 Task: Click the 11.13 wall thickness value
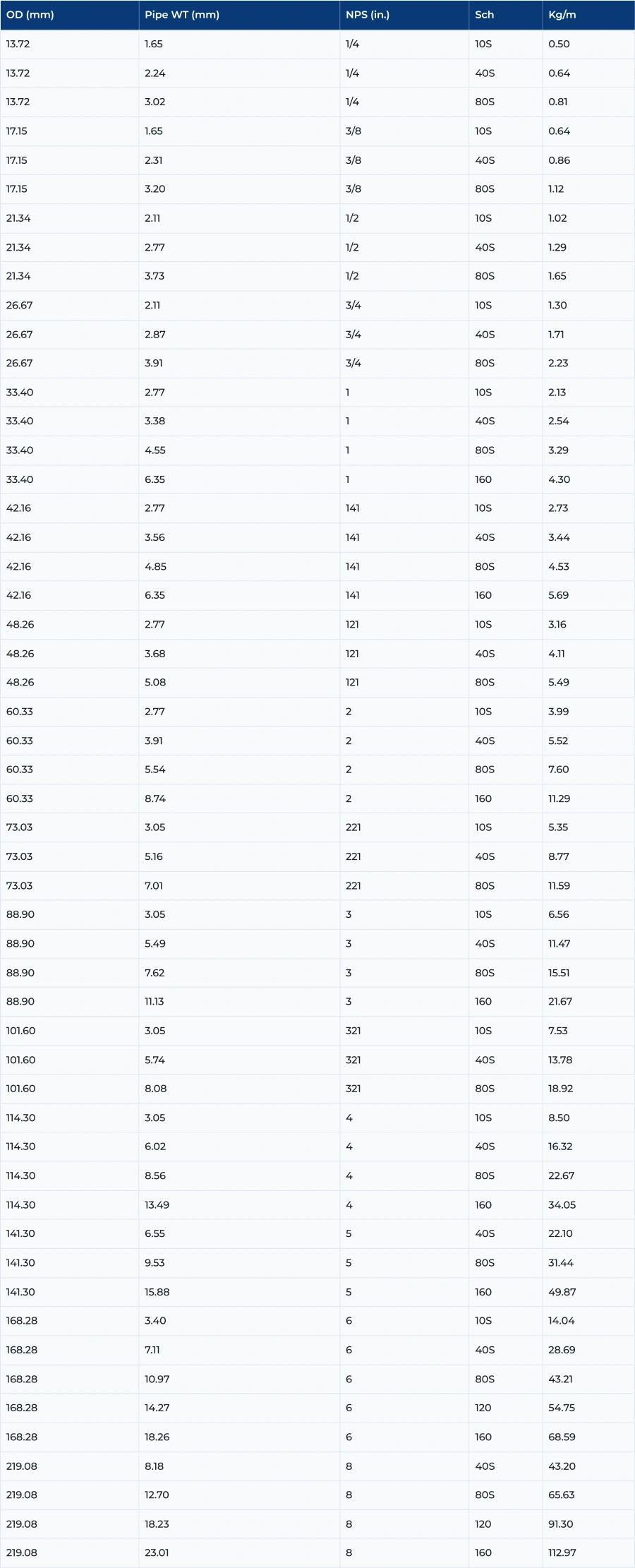click(154, 1001)
